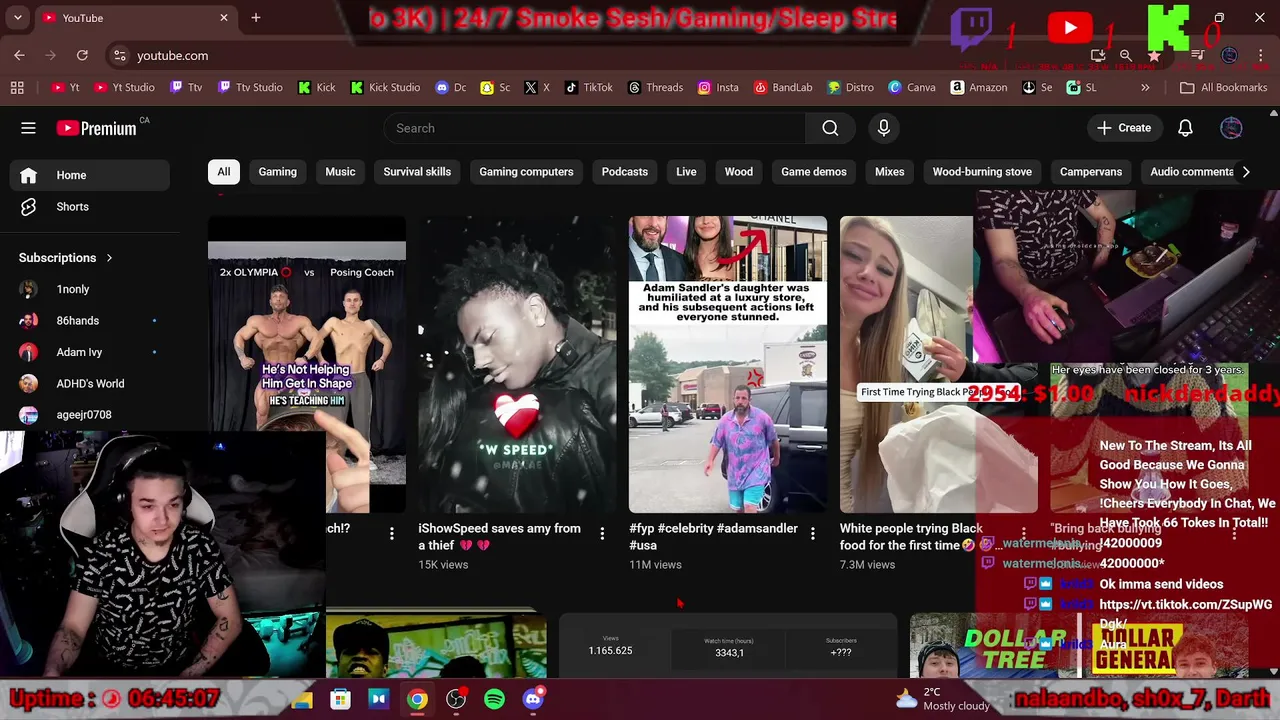Open the weather widget in taskbar
The image size is (1280, 720).
(x=942, y=699)
